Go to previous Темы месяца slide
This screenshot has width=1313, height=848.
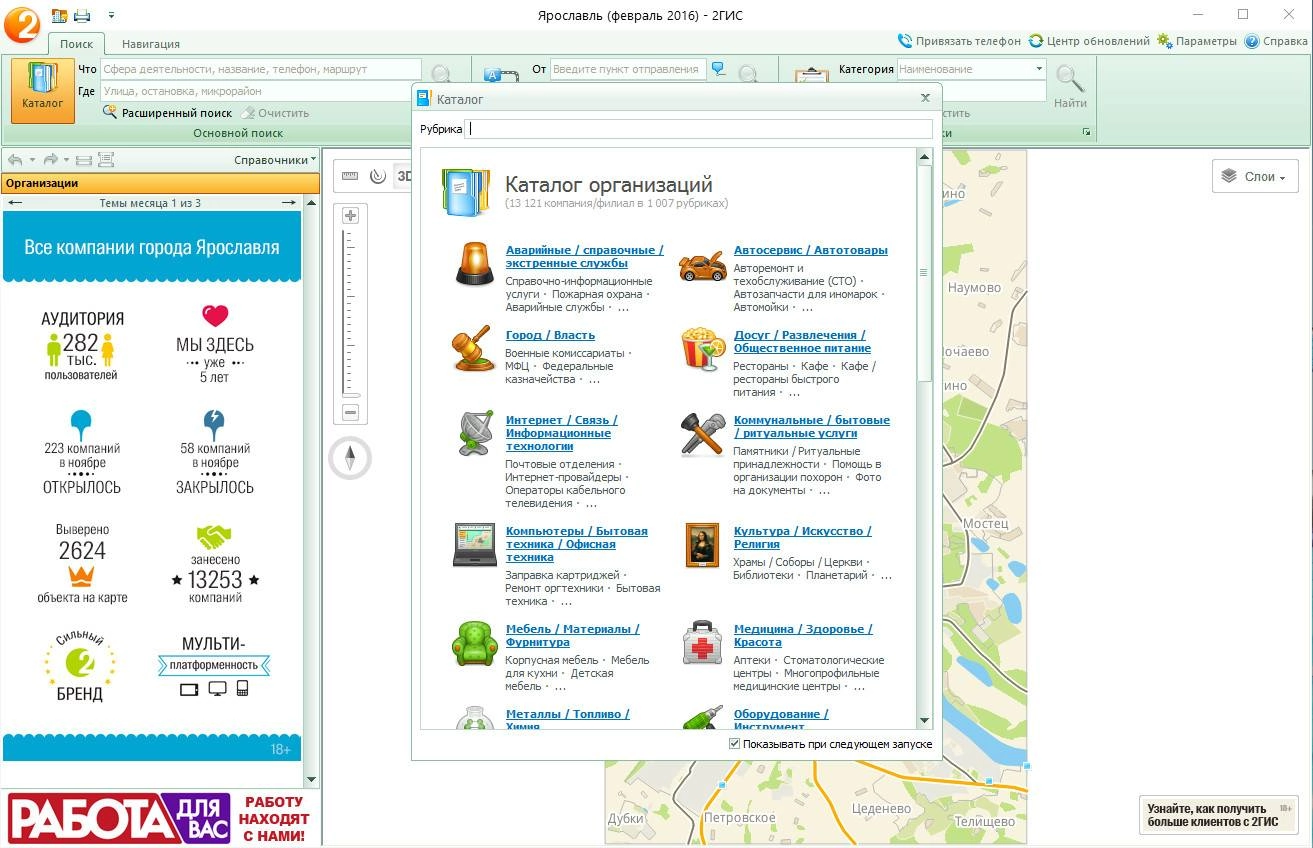pos(14,203)
